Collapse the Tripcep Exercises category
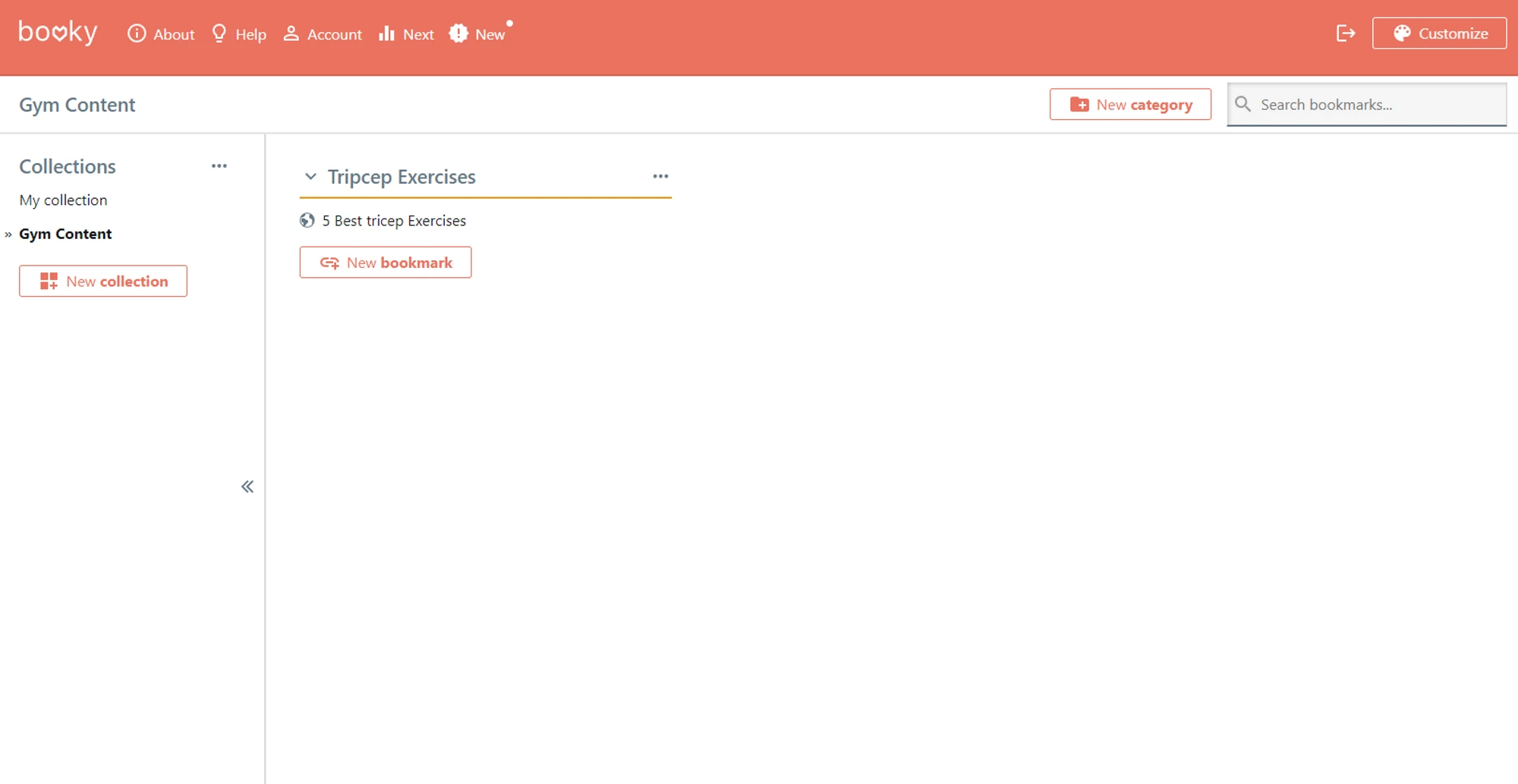 tap(310, 177)
